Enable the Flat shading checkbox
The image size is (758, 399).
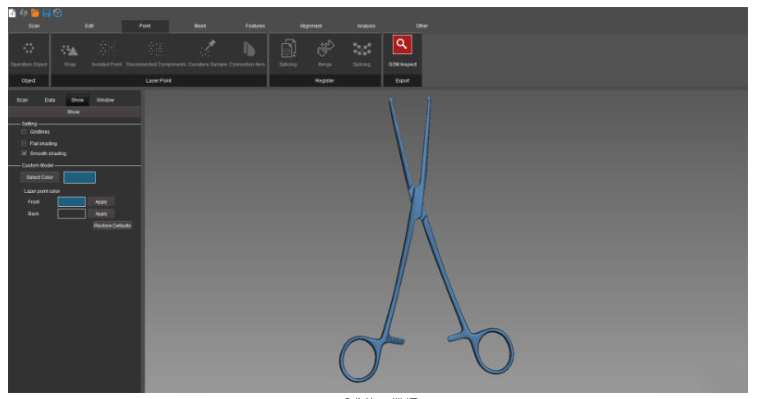(24, 143)
